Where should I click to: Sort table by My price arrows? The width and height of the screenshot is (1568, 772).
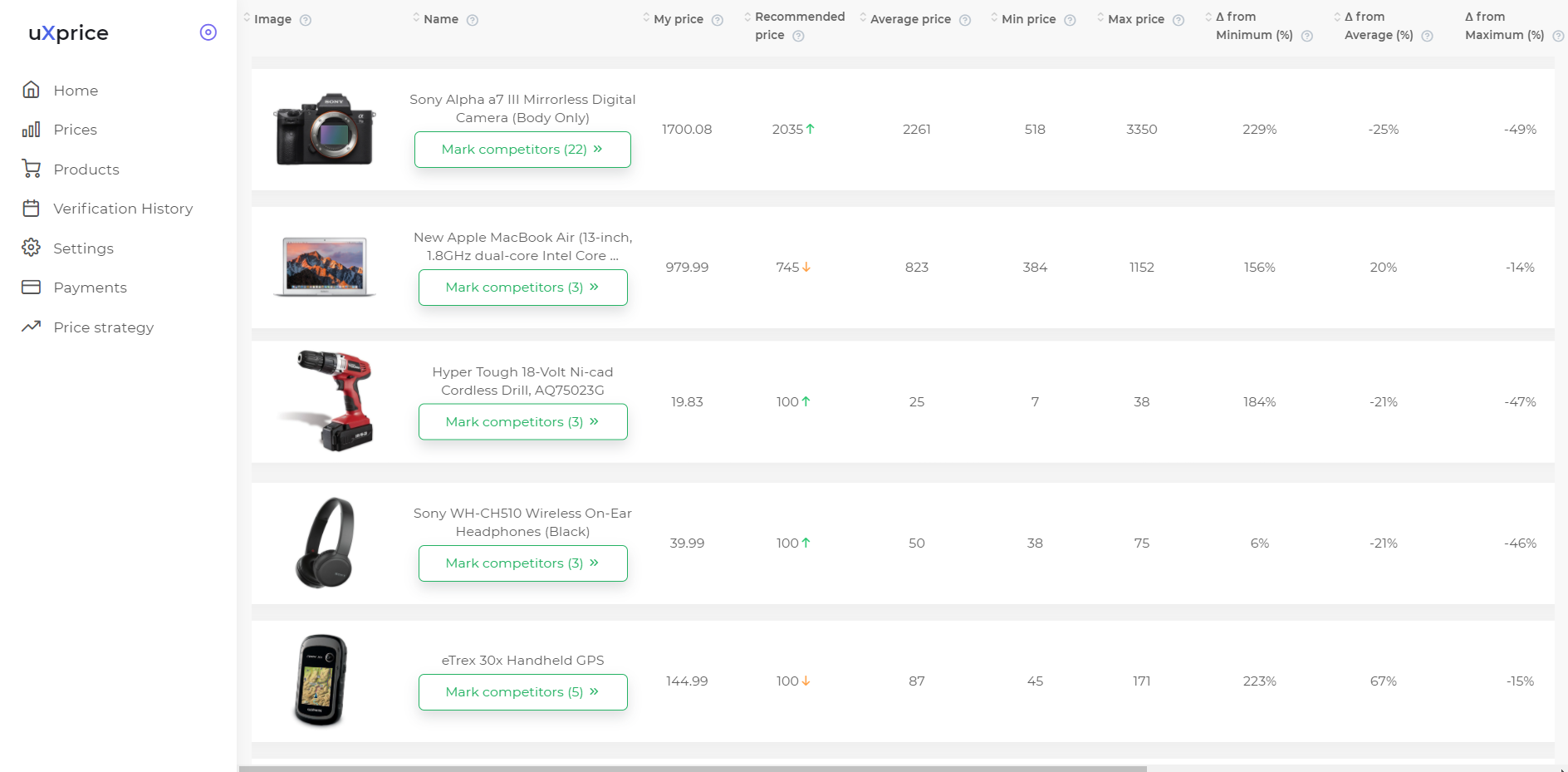(x=646, y=17)
